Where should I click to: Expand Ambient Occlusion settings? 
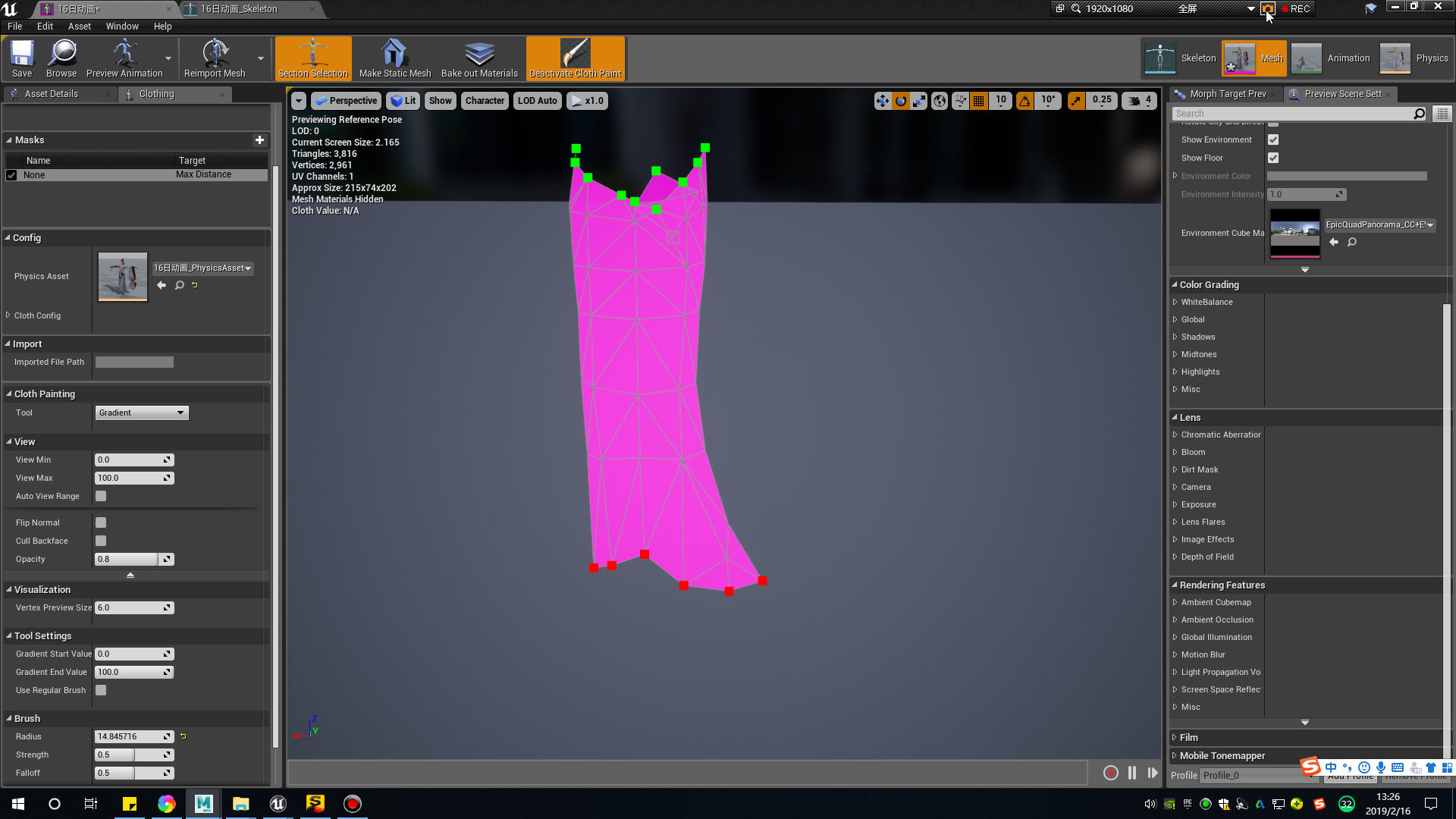(1175, 620)
